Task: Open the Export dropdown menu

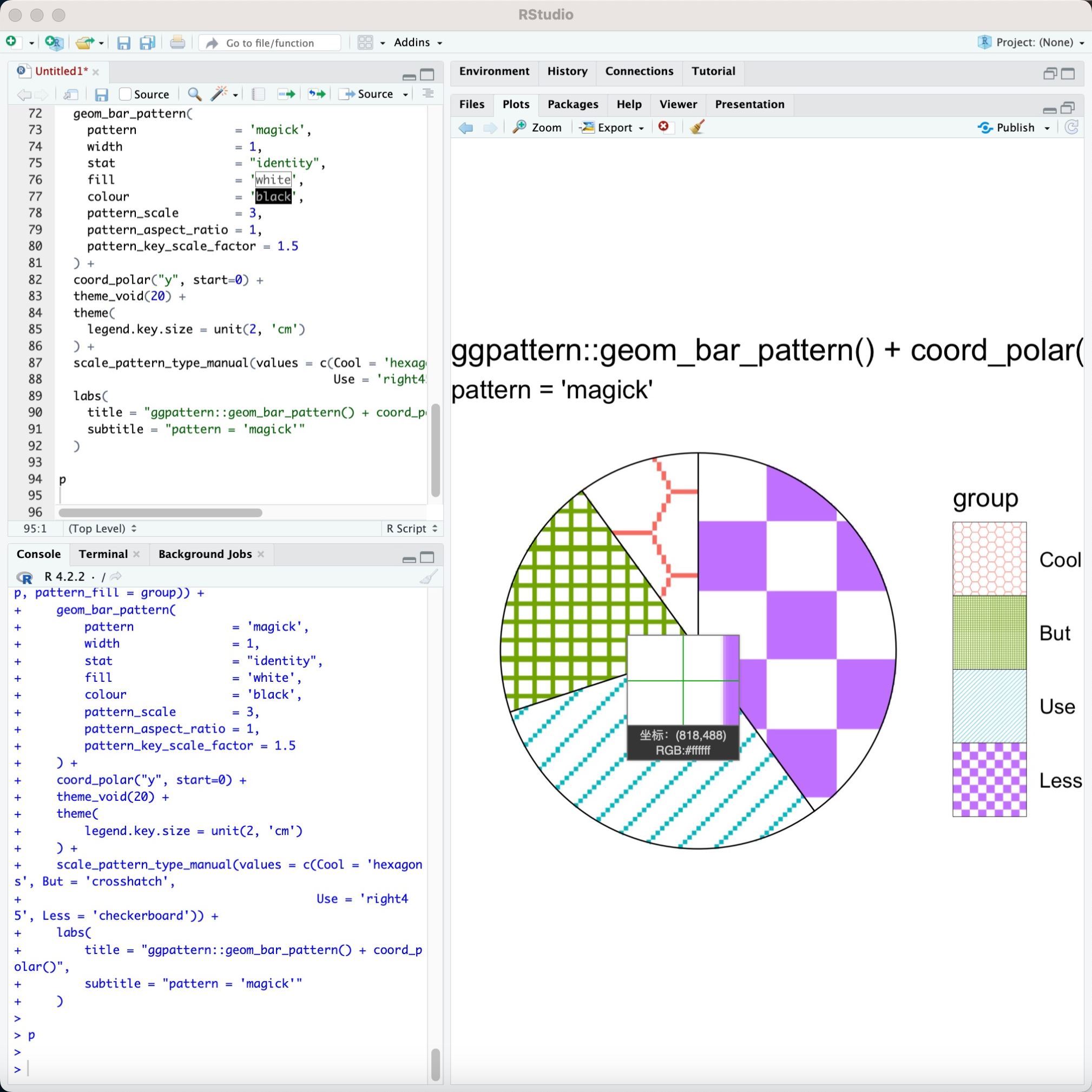Action: (x=613, y=128)
